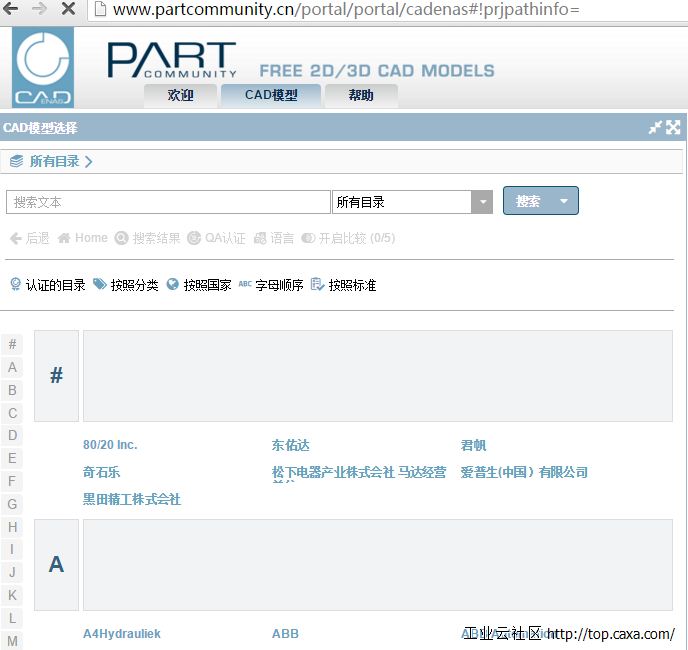688x650 pixels.
Task: Jump to letter M in index
Action: pyautogui.click(x=12, y=641)
